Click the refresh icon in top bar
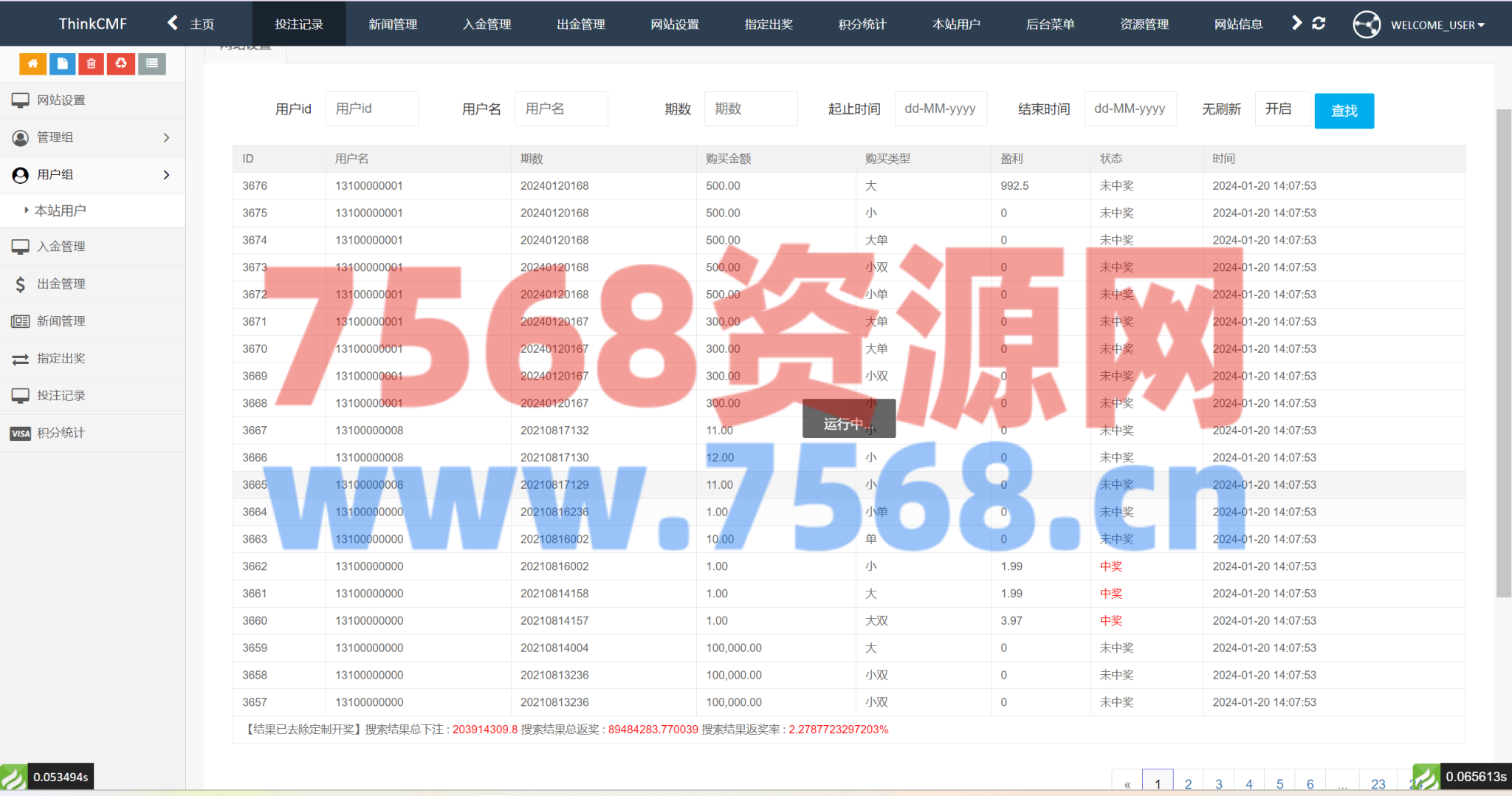This screenshot has height=796, width=1512. coord(1319,24)
